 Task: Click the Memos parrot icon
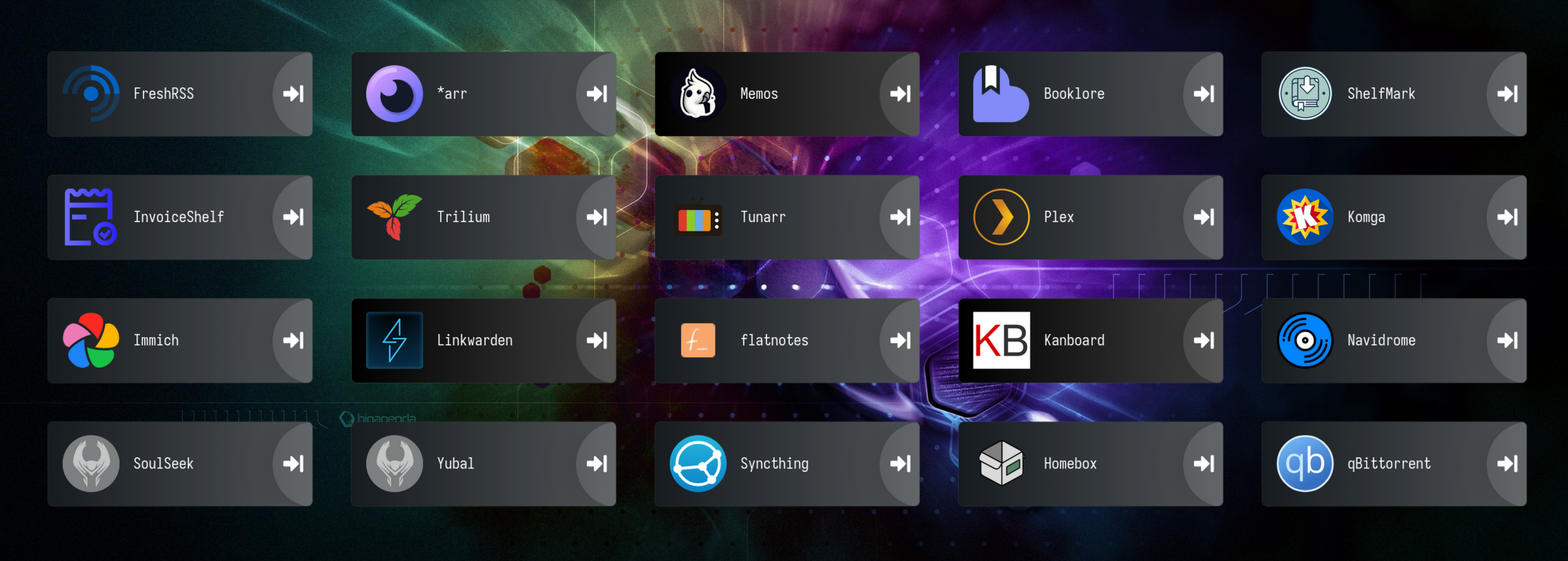(x=697, y=94)
